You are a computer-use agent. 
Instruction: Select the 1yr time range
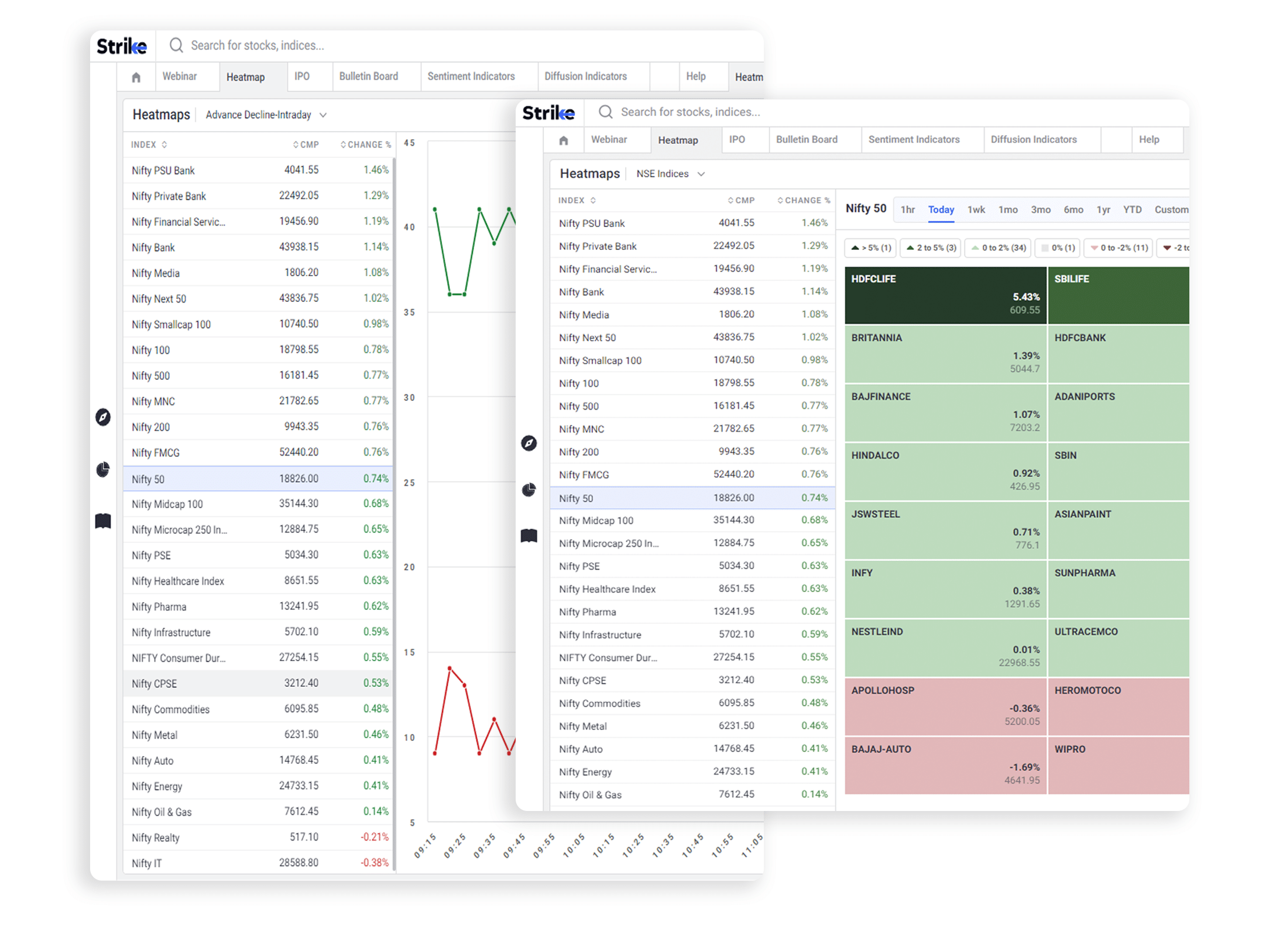(1103, 209)
